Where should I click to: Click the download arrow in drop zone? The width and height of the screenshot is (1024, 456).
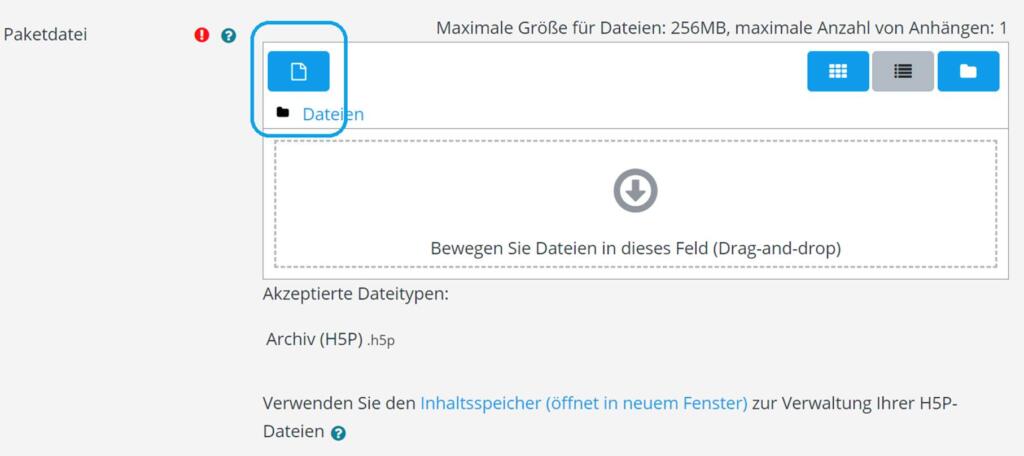[x=635, y=190]
